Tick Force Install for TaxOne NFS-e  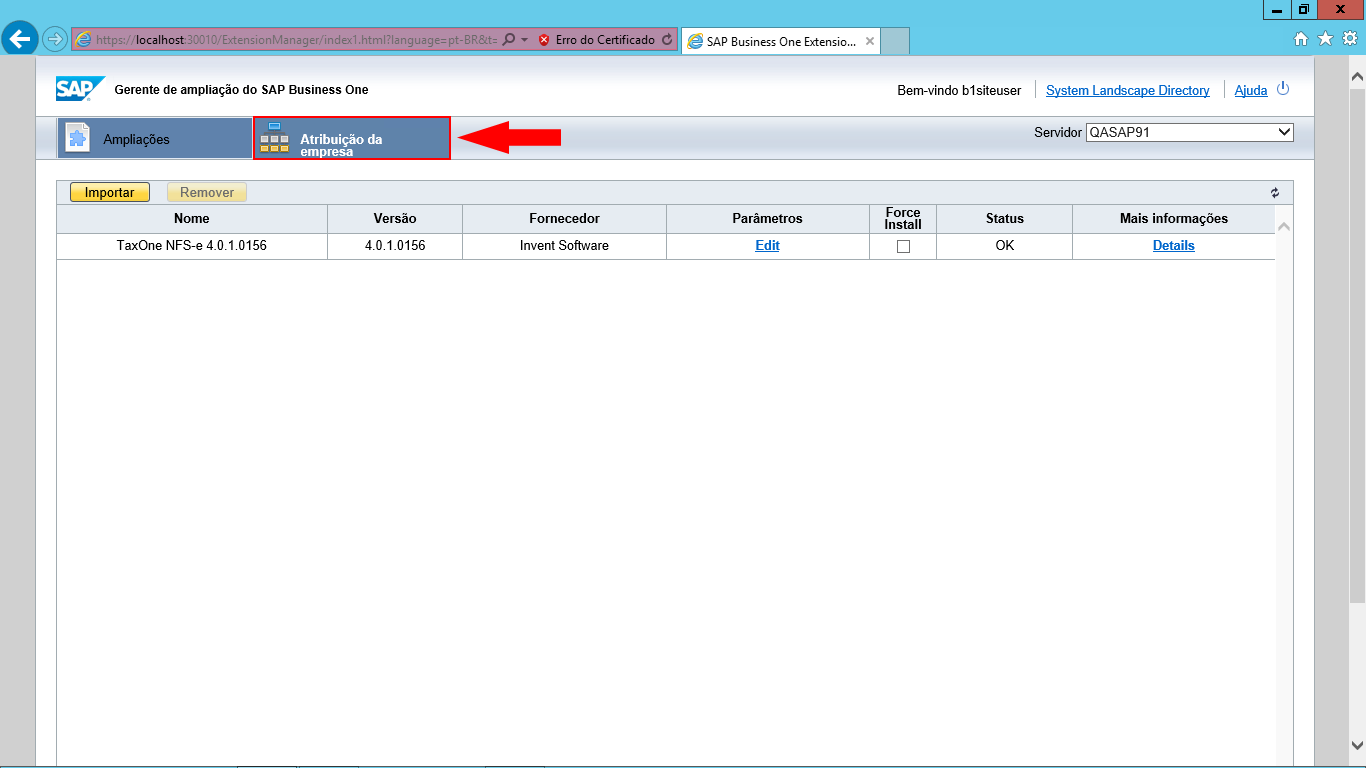[x=903, y=246]
